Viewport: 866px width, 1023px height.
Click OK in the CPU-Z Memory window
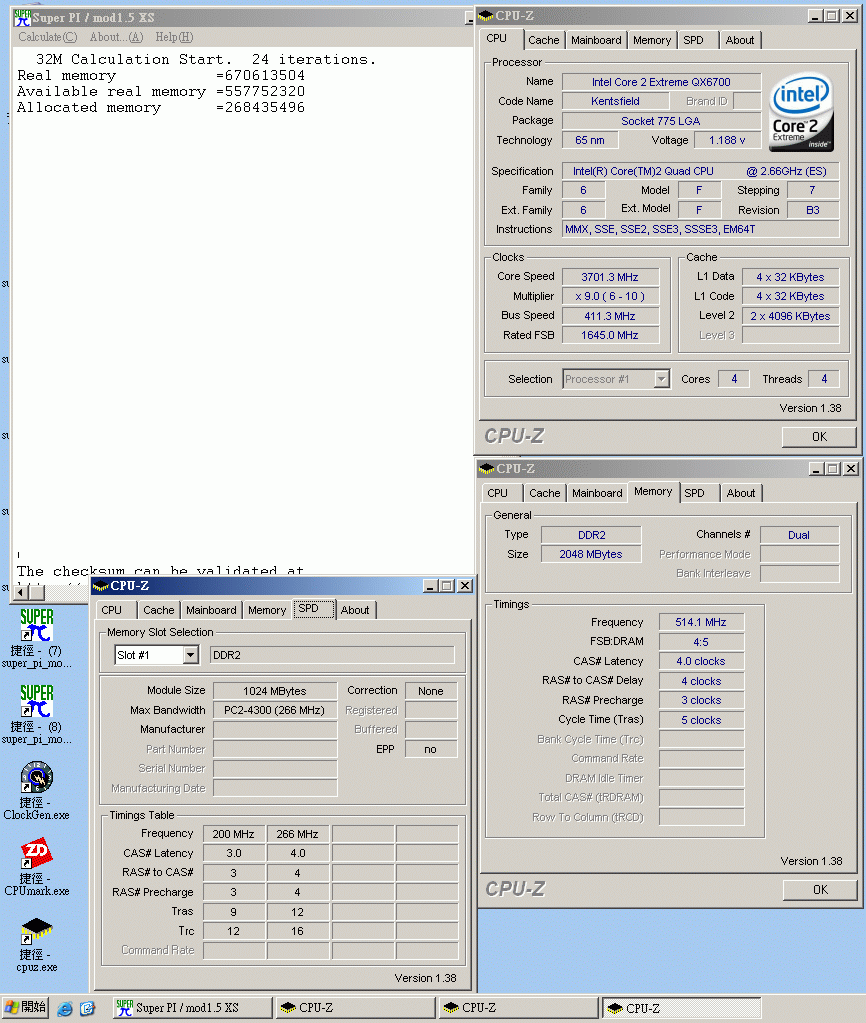pyautogui.click(x=820, y=890)
